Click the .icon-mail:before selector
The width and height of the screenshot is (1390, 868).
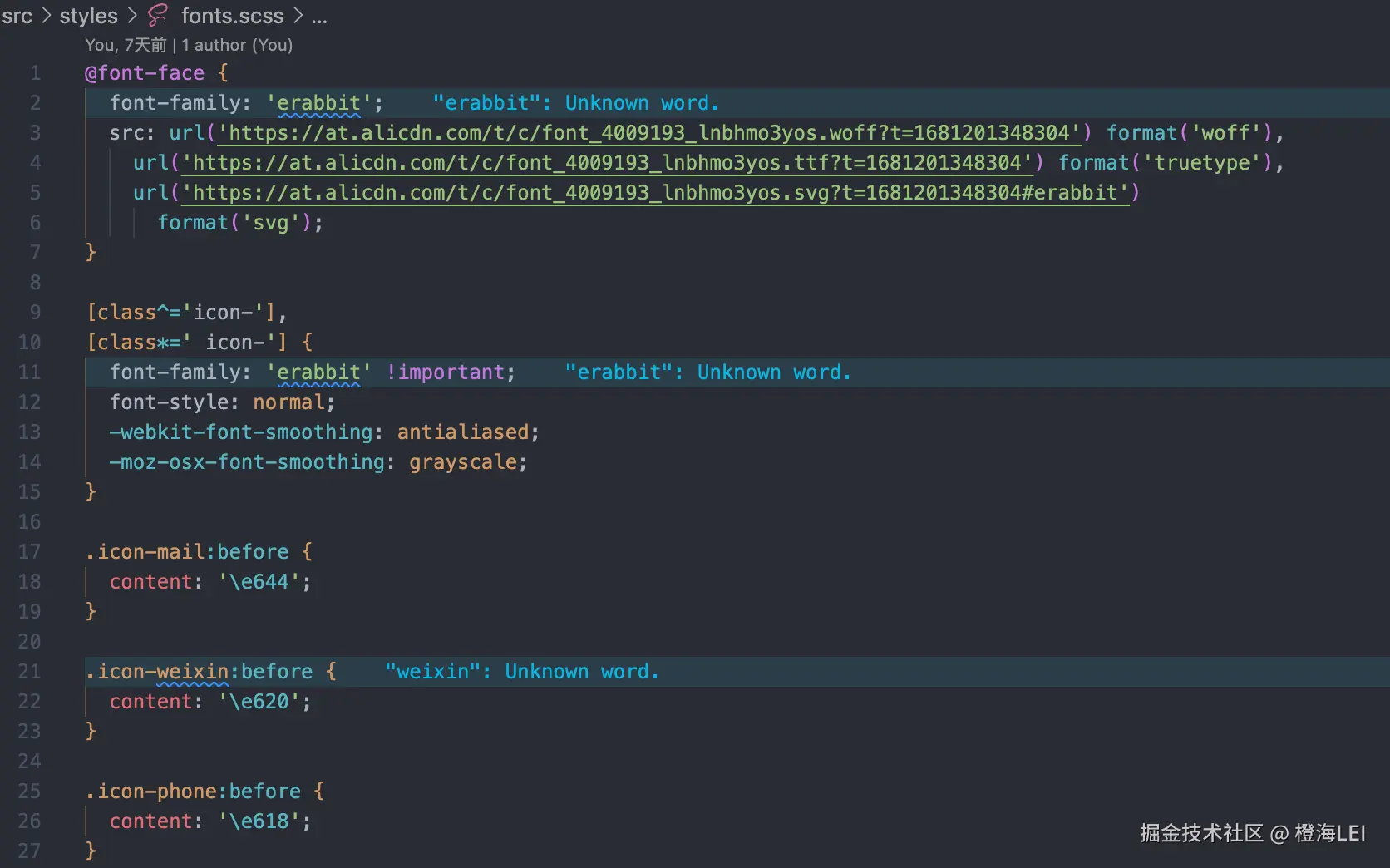coord(187,552)
